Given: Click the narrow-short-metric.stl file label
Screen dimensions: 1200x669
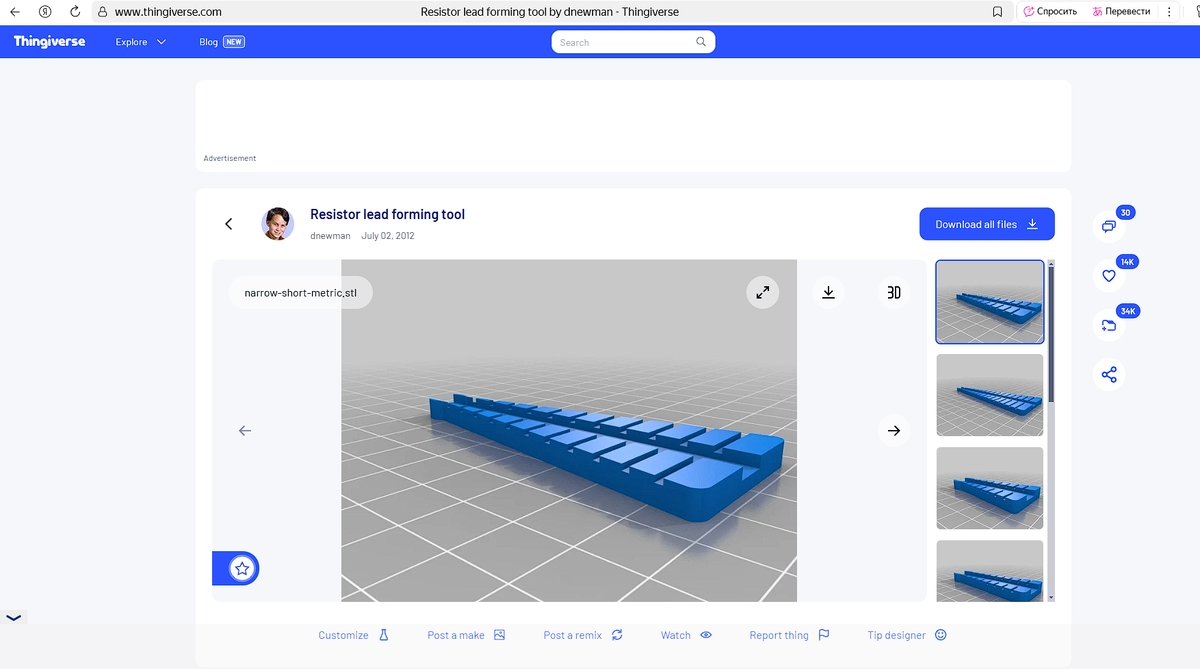Looking at the screenshot, I should point(300,293).
